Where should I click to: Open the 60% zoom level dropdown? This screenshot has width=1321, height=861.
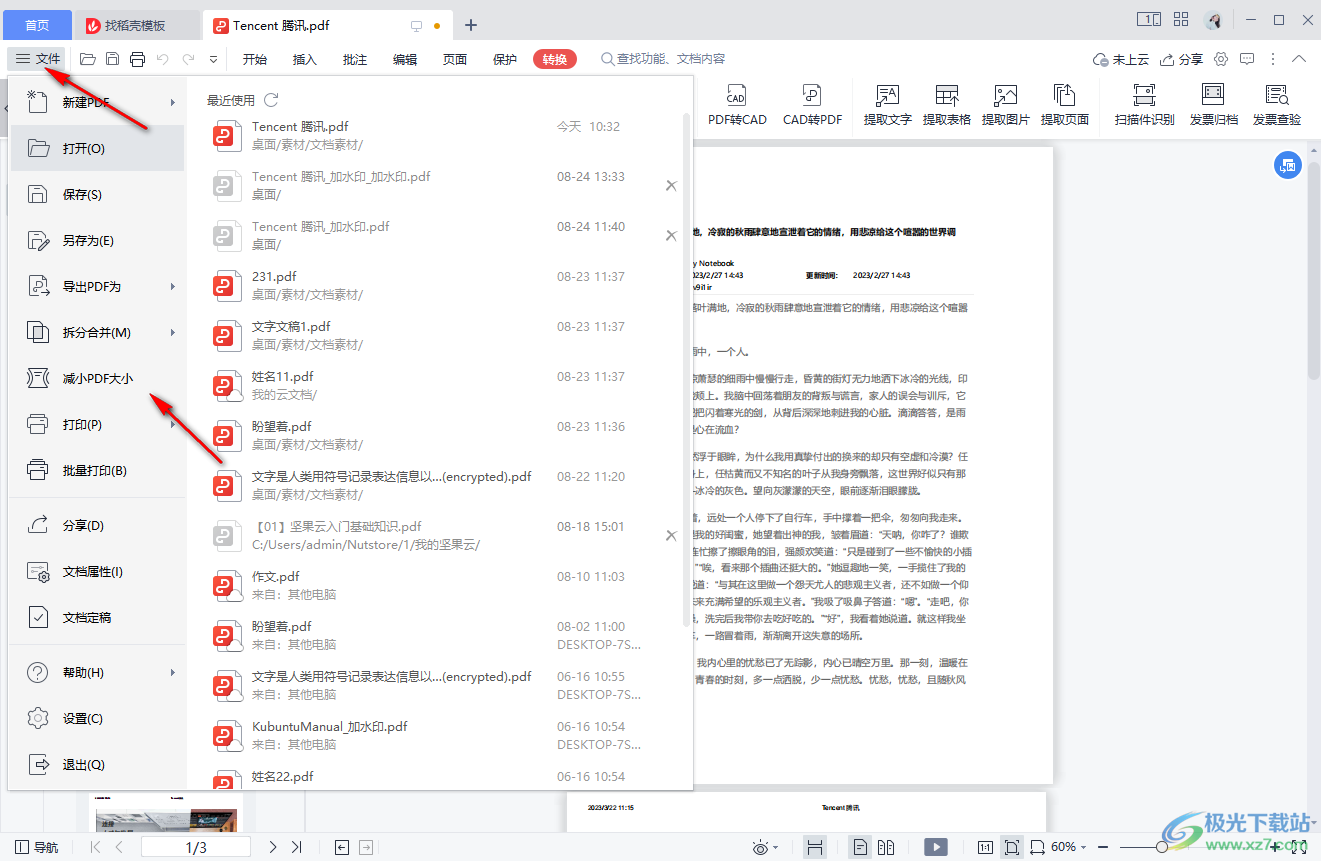click(x=1070, y=847)
